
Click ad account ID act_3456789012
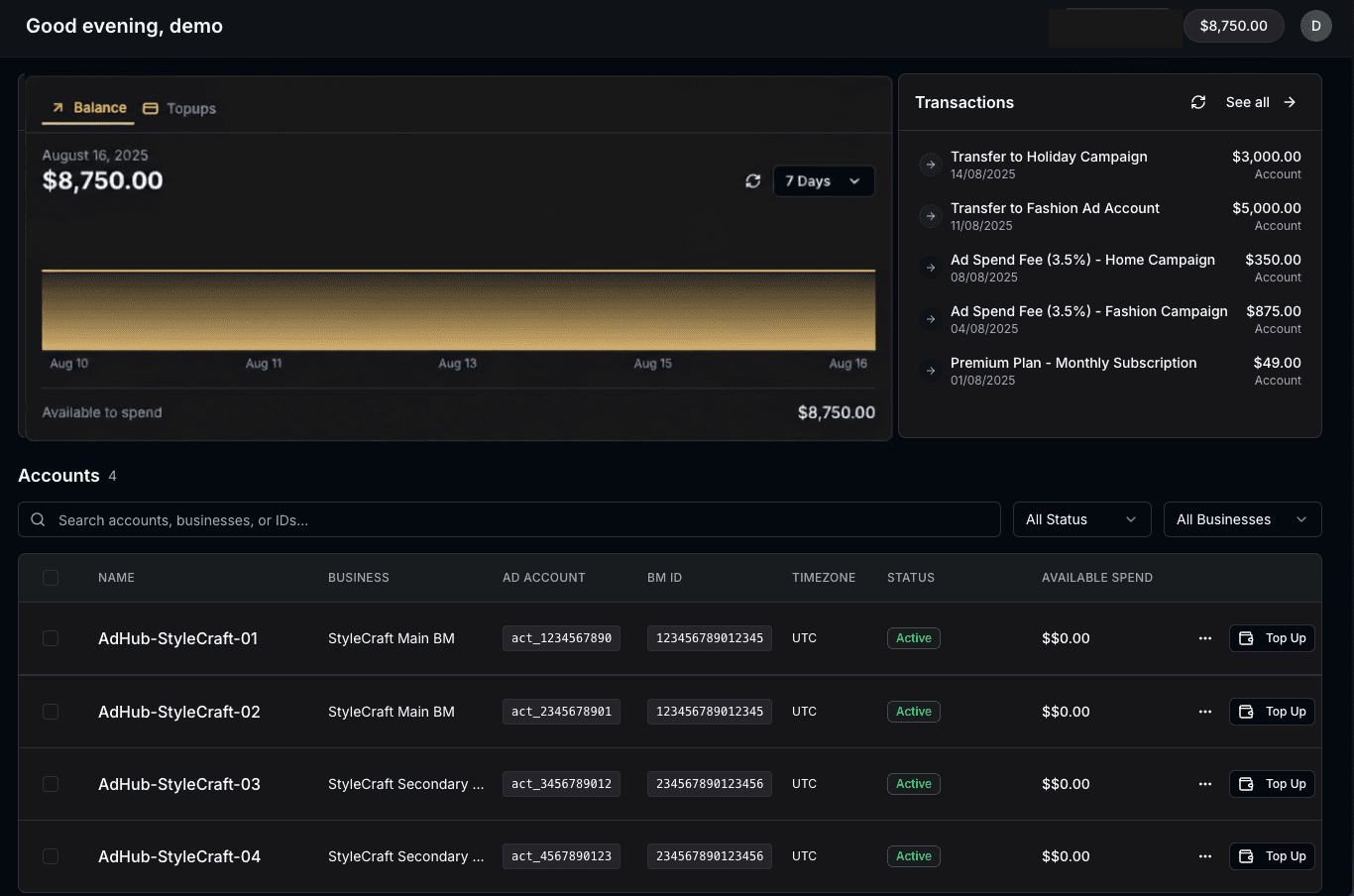tap(561, 784)
